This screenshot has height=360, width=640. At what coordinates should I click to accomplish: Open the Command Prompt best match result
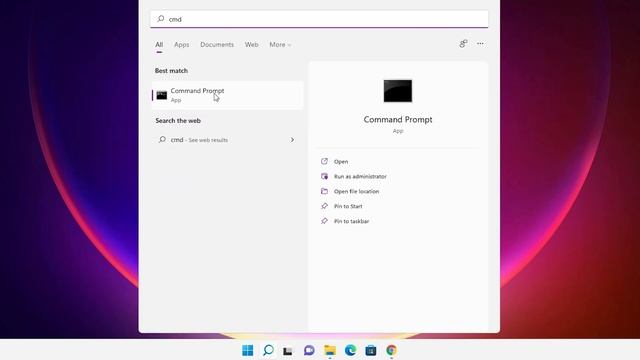tap(228, 95)
